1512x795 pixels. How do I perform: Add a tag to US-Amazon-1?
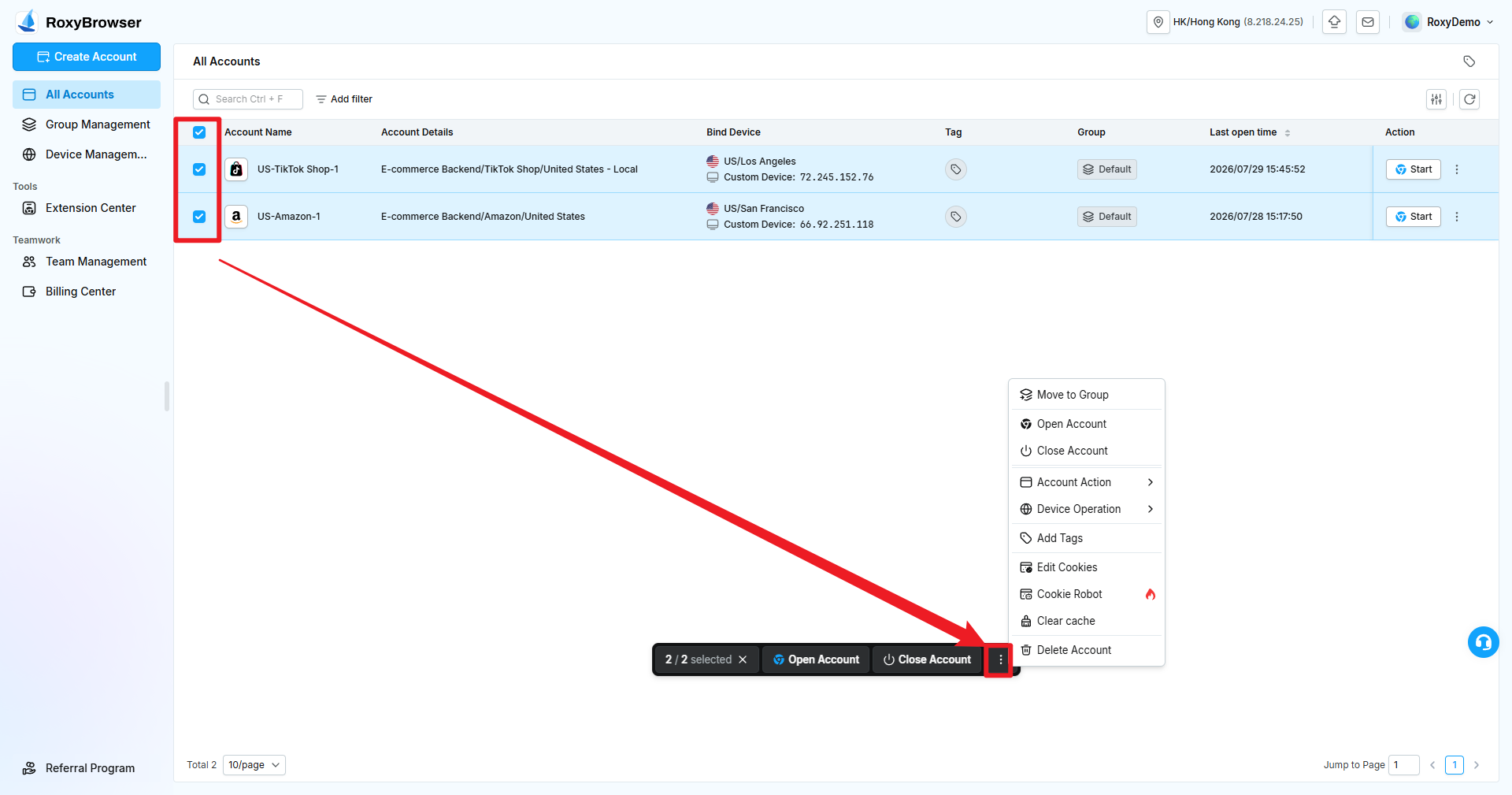click(955, 217)
